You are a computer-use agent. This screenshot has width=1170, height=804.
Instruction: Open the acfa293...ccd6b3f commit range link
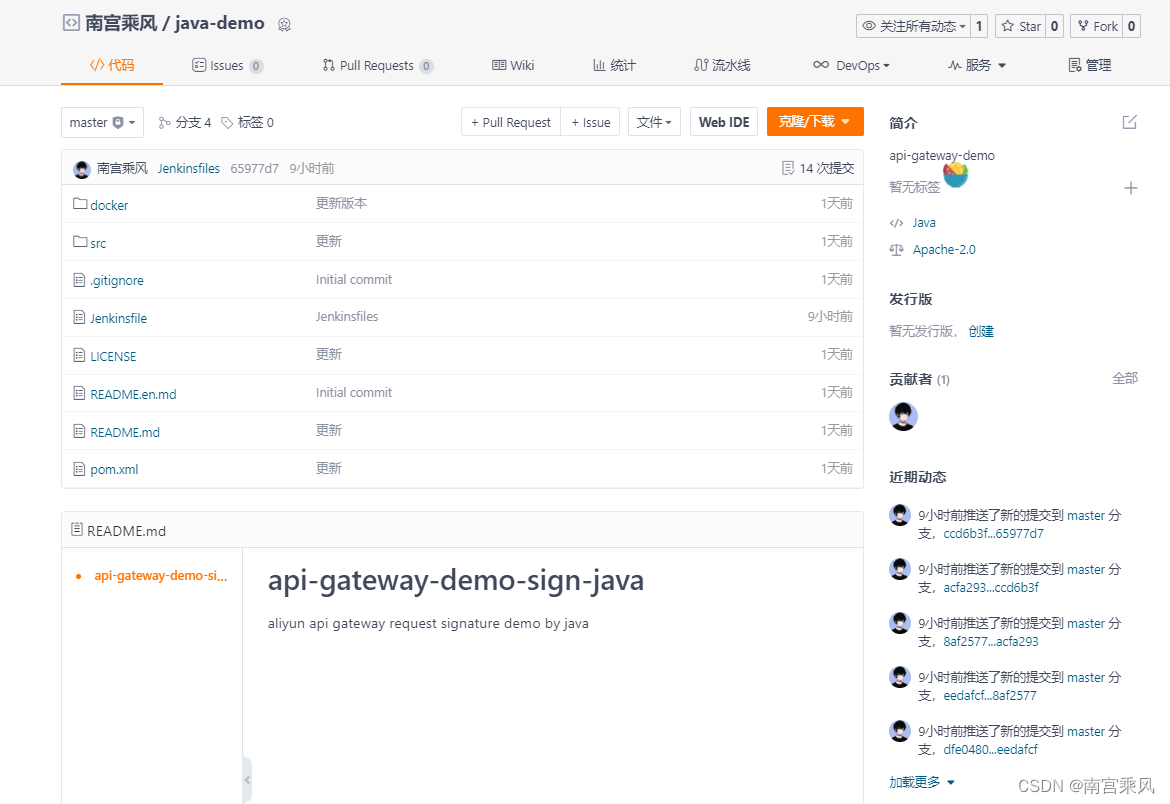click(991, 588)
